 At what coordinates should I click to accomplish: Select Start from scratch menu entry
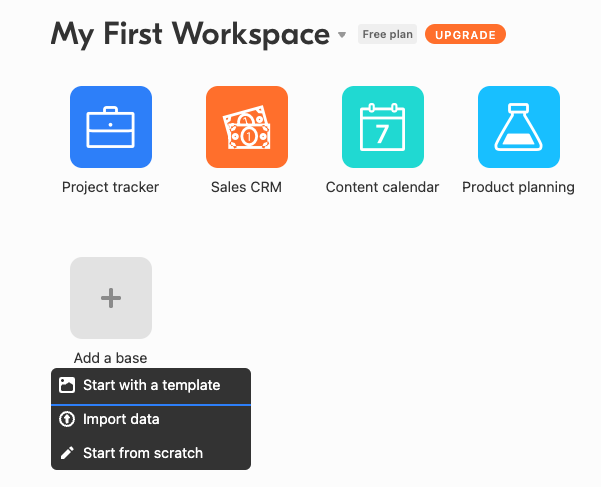151,453
